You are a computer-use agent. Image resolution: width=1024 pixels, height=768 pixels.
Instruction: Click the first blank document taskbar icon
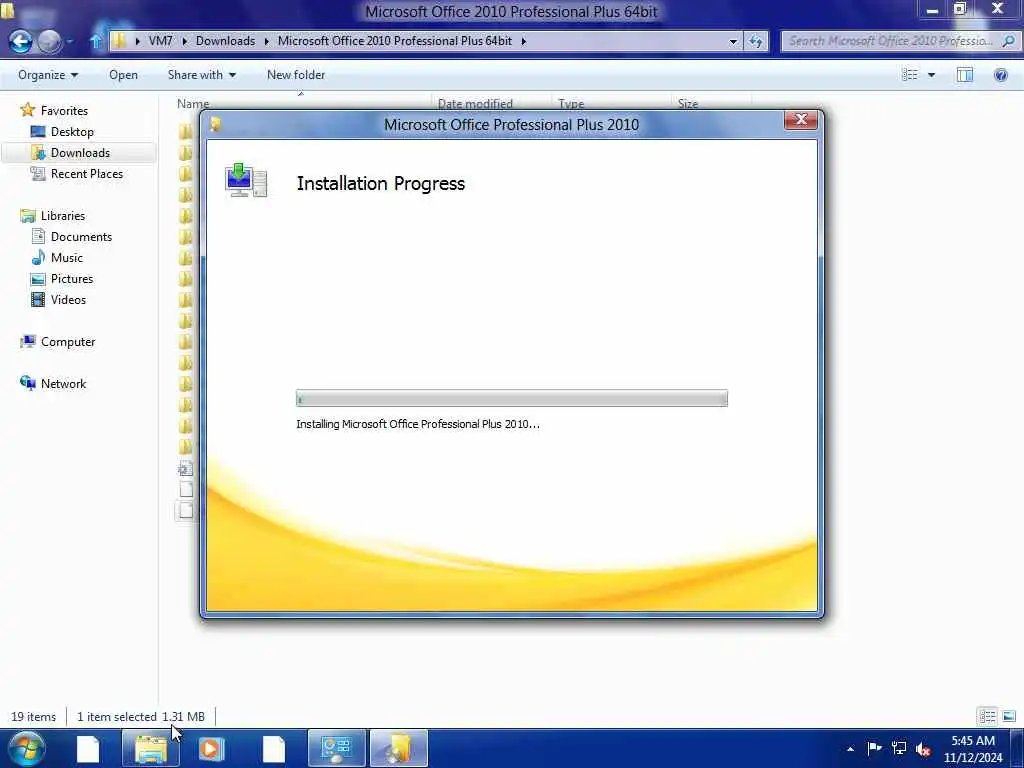[88, 749]
